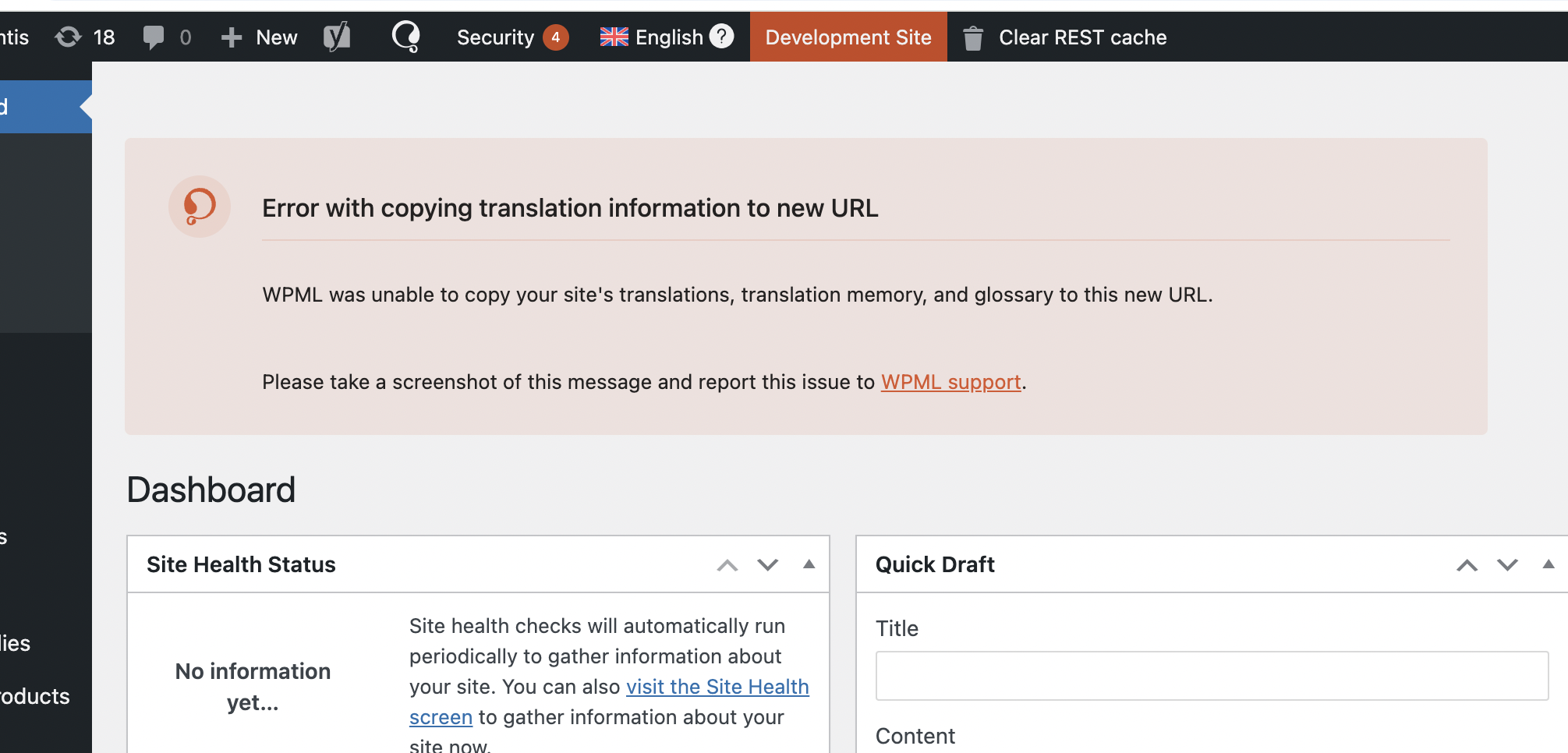The width and height of the screenshot is (1568, 753).
Task: Select the highlighted blue sidebar menu item
Action: click(x=46, y=107)
